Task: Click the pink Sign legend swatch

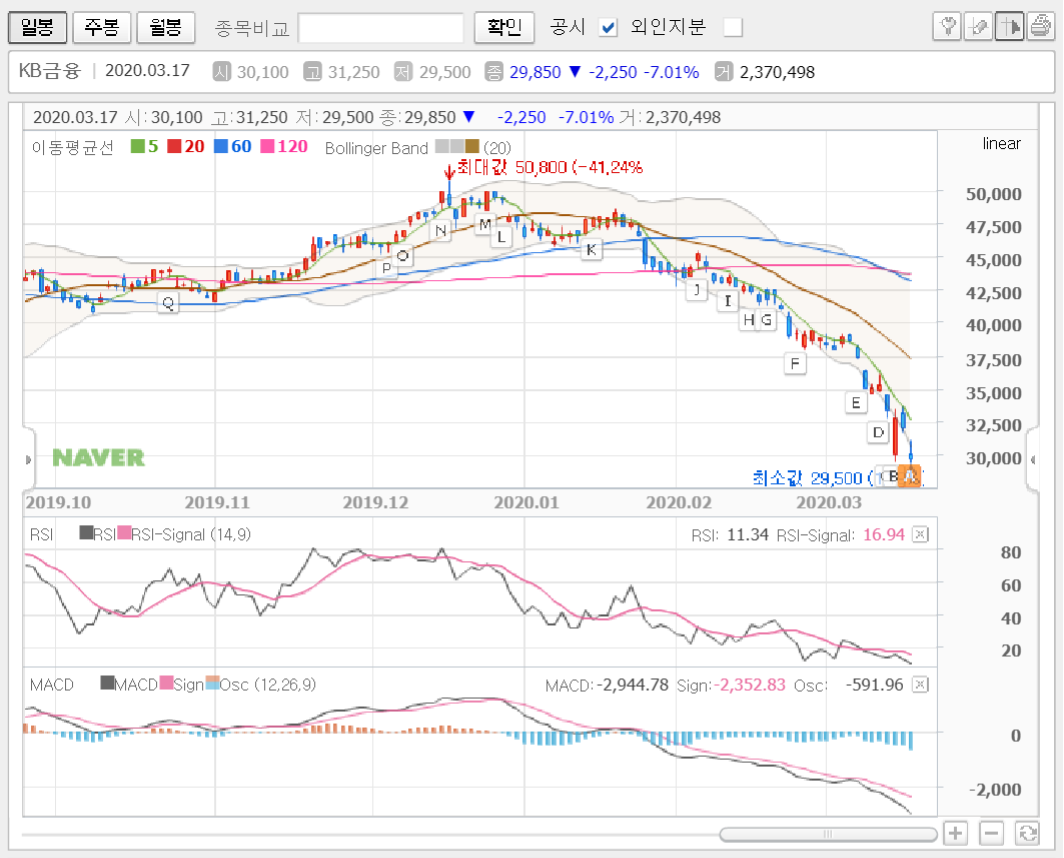Action: pos(166,682)
